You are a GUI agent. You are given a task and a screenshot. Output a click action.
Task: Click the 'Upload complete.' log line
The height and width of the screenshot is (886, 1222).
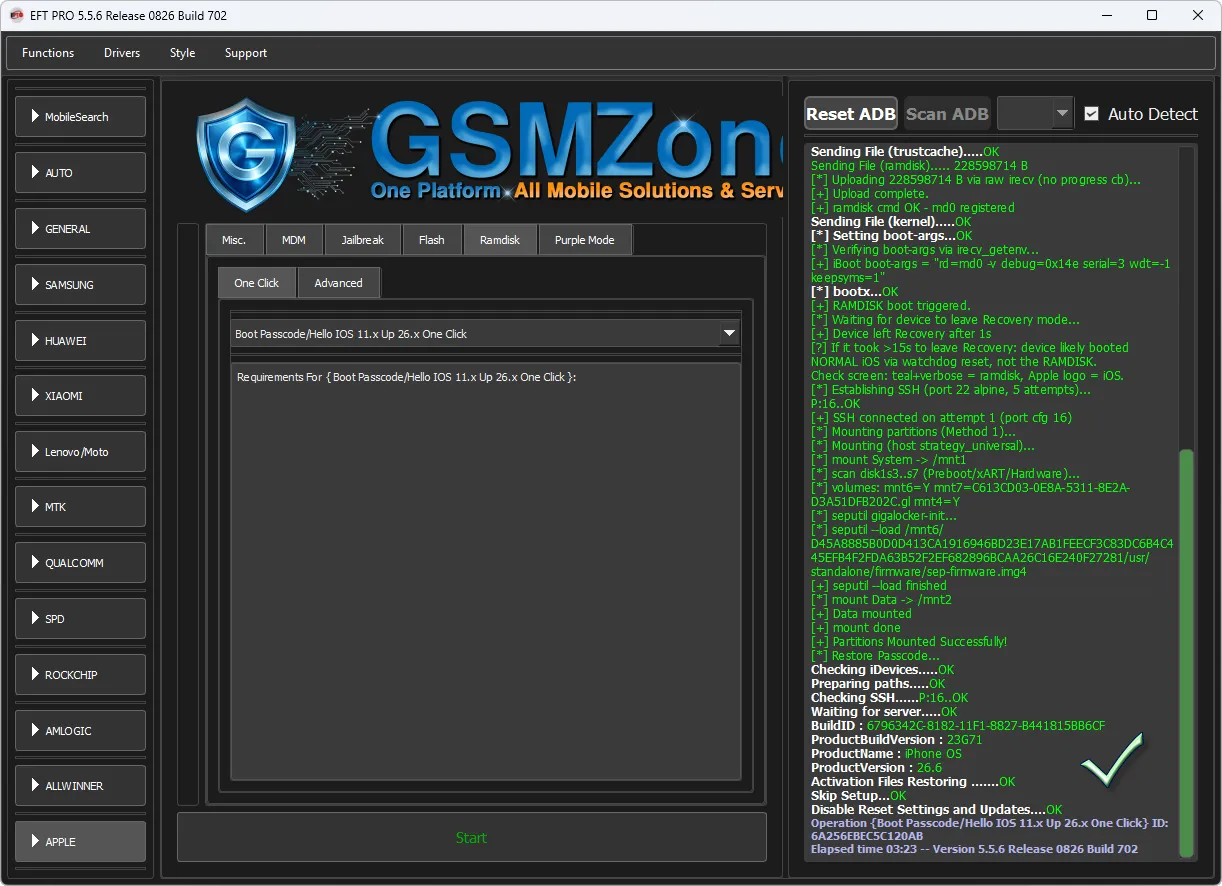point(870,194)
